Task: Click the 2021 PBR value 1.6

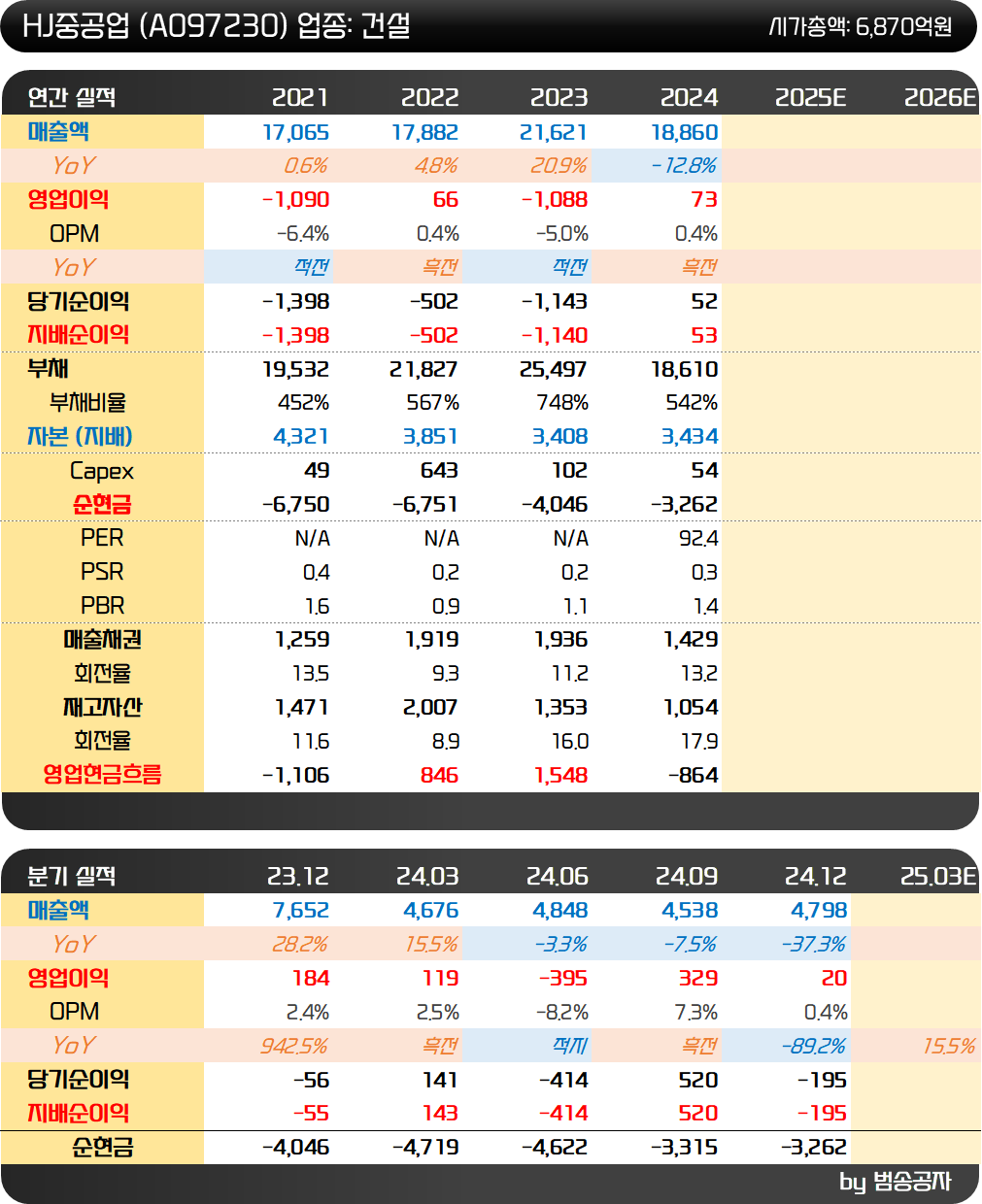Action: (x=317, y=606)
